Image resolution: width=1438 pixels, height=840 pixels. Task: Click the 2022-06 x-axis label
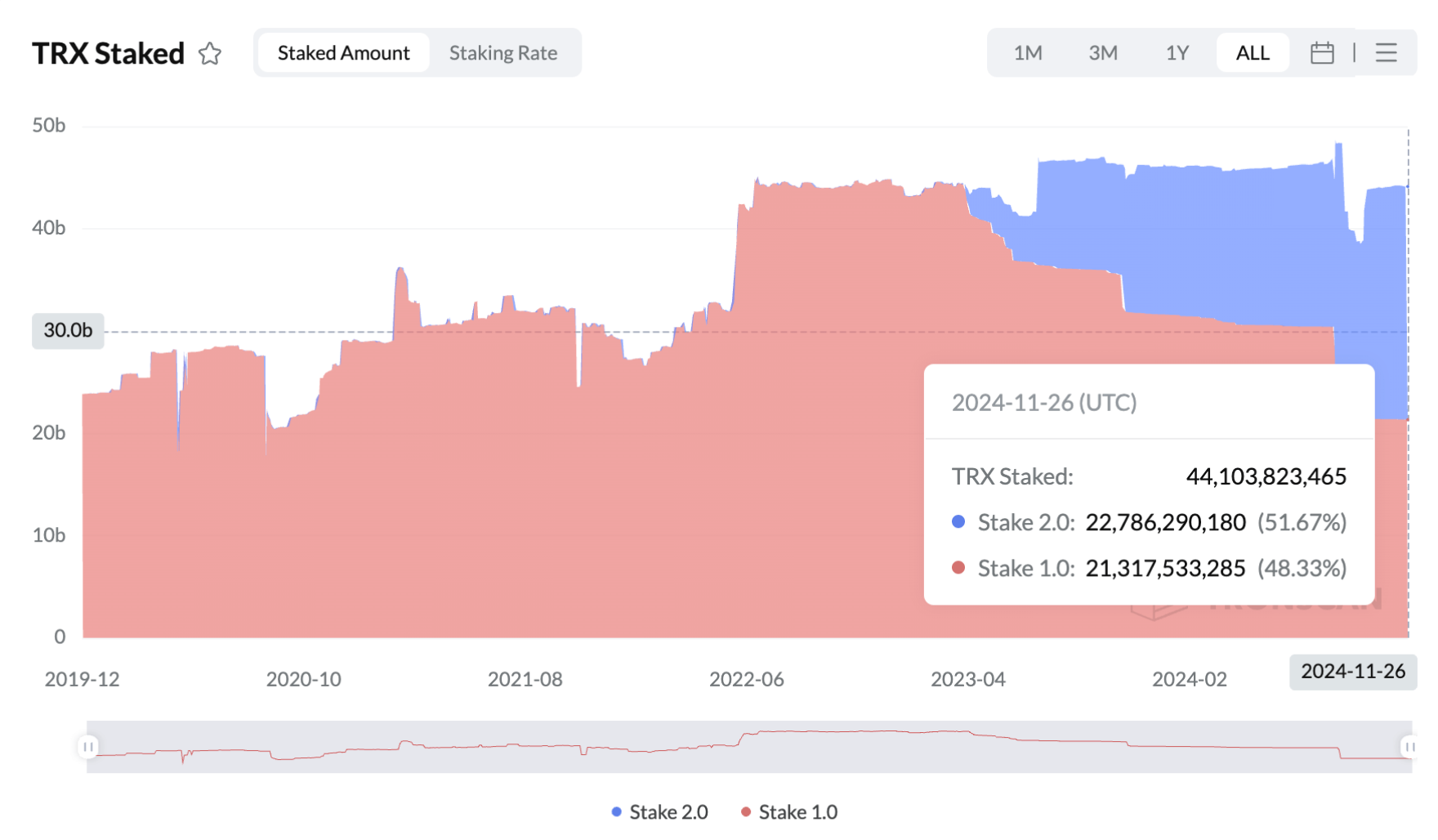point(746,680)
